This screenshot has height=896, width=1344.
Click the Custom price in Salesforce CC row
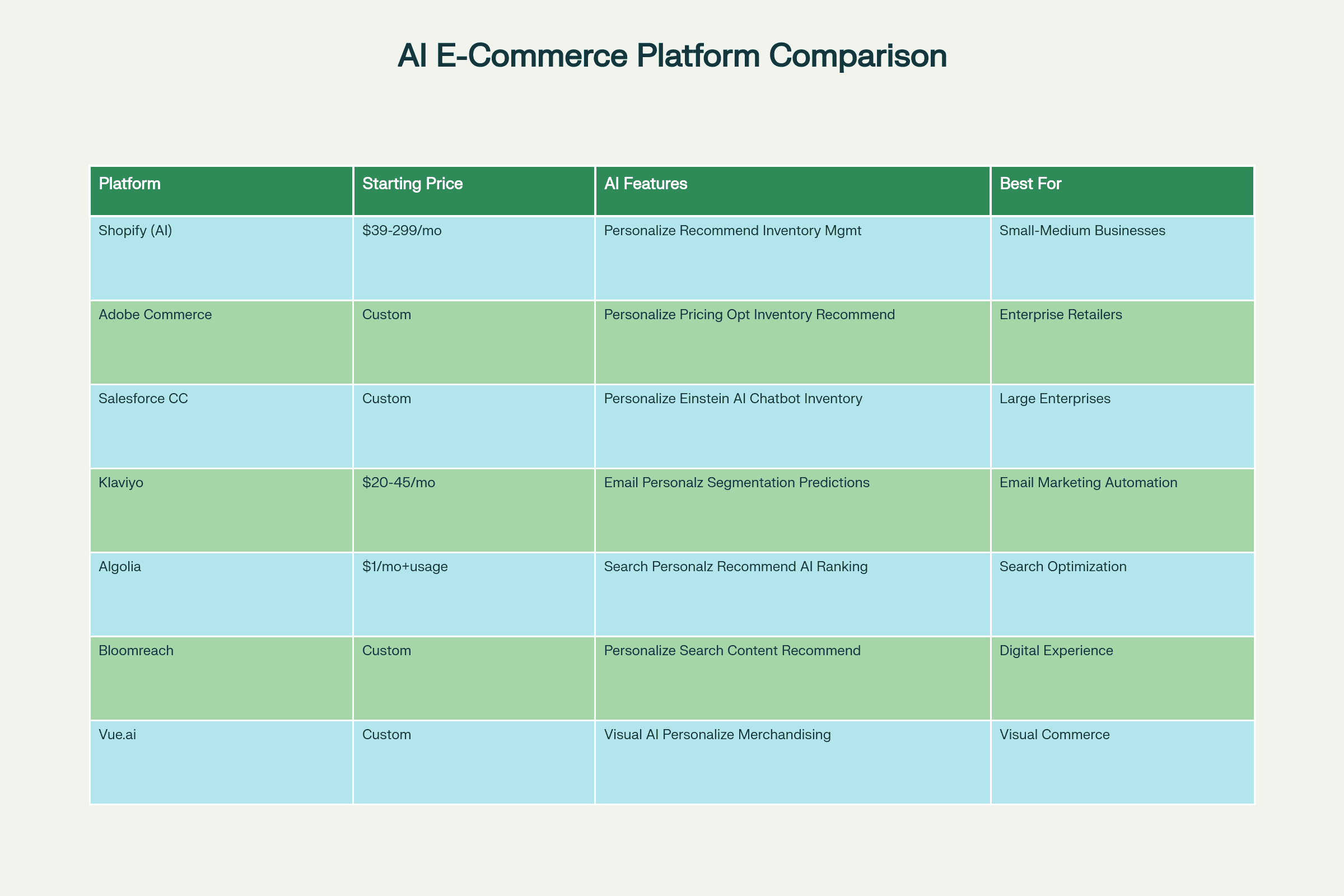pyautogui.click(x=474, y=426)
